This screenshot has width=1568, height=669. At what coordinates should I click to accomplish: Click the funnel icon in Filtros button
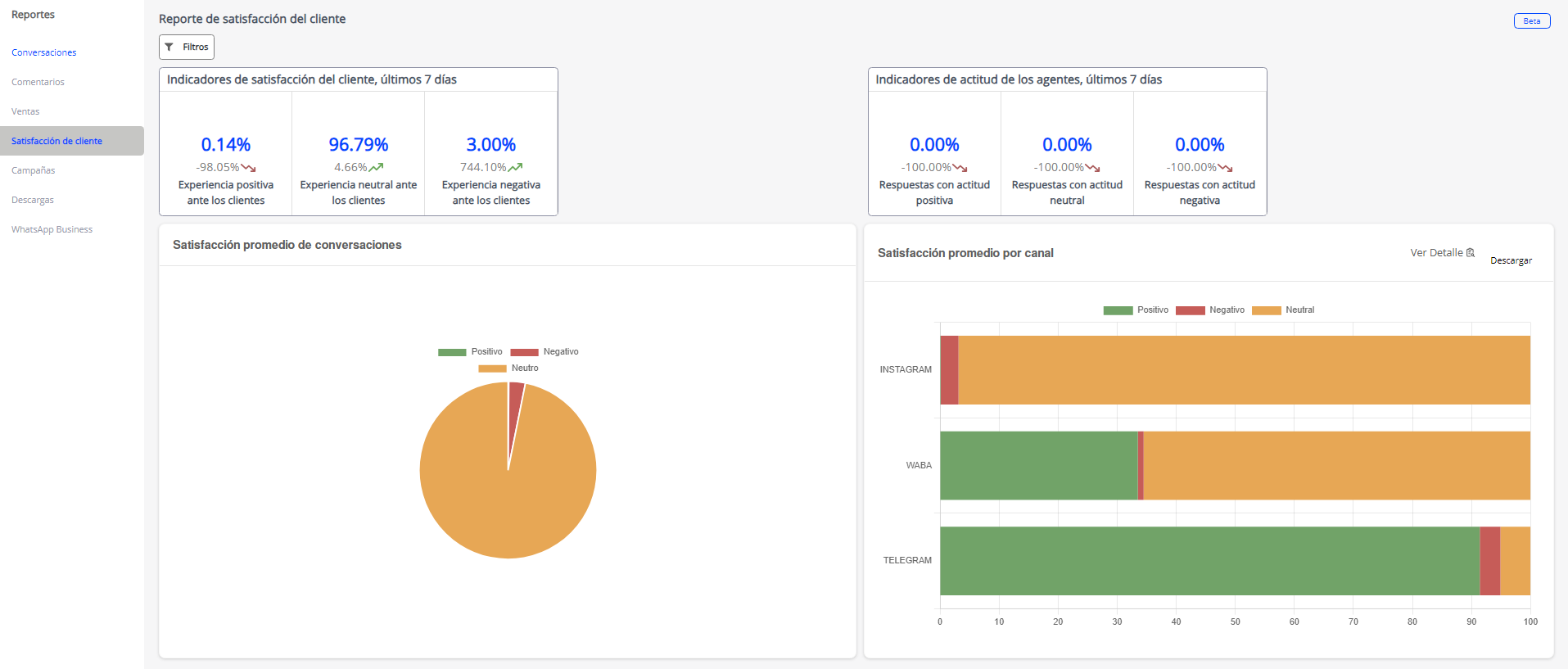point(169,47)
